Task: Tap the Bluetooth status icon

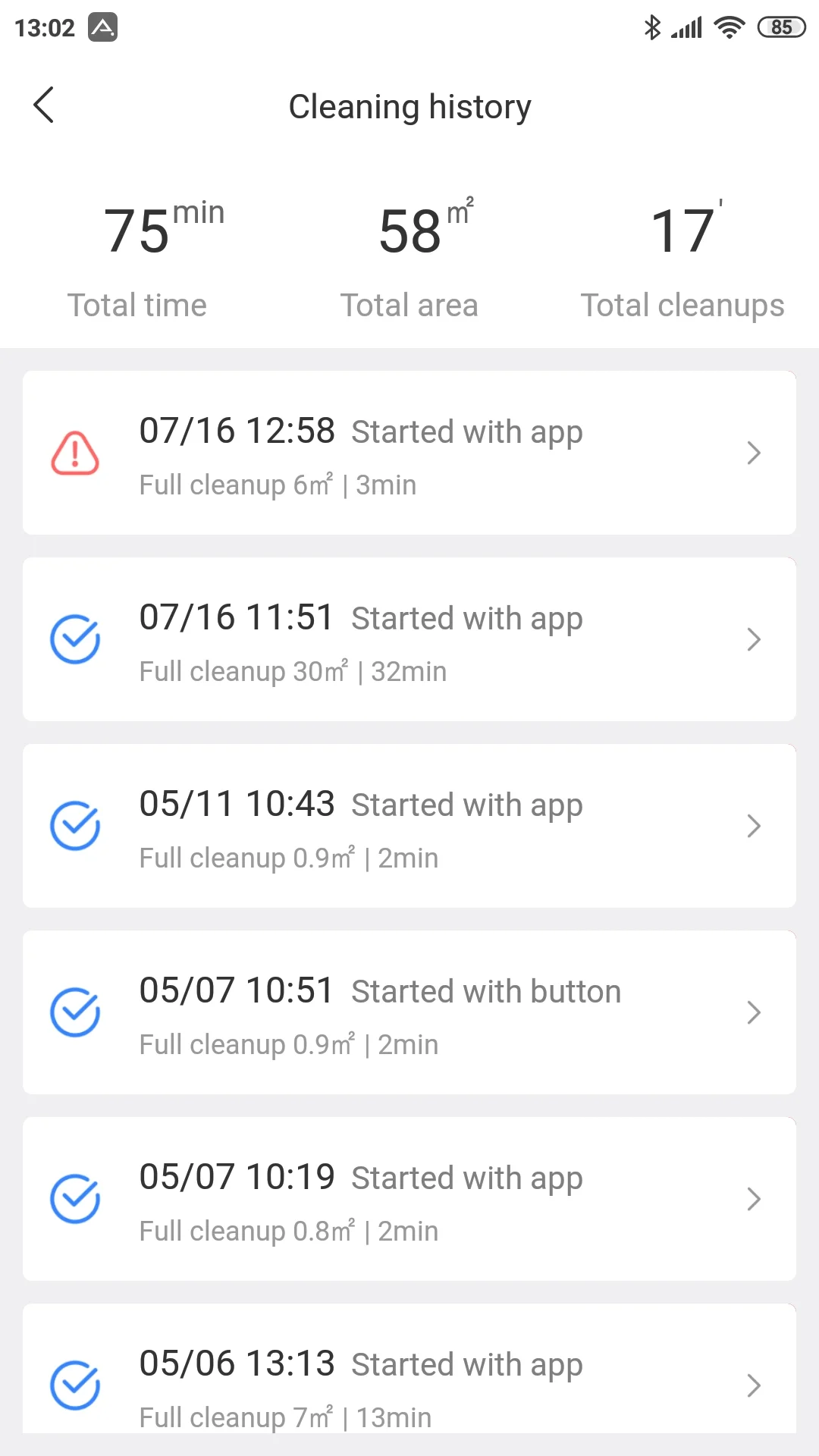Action: pos(651,28)
